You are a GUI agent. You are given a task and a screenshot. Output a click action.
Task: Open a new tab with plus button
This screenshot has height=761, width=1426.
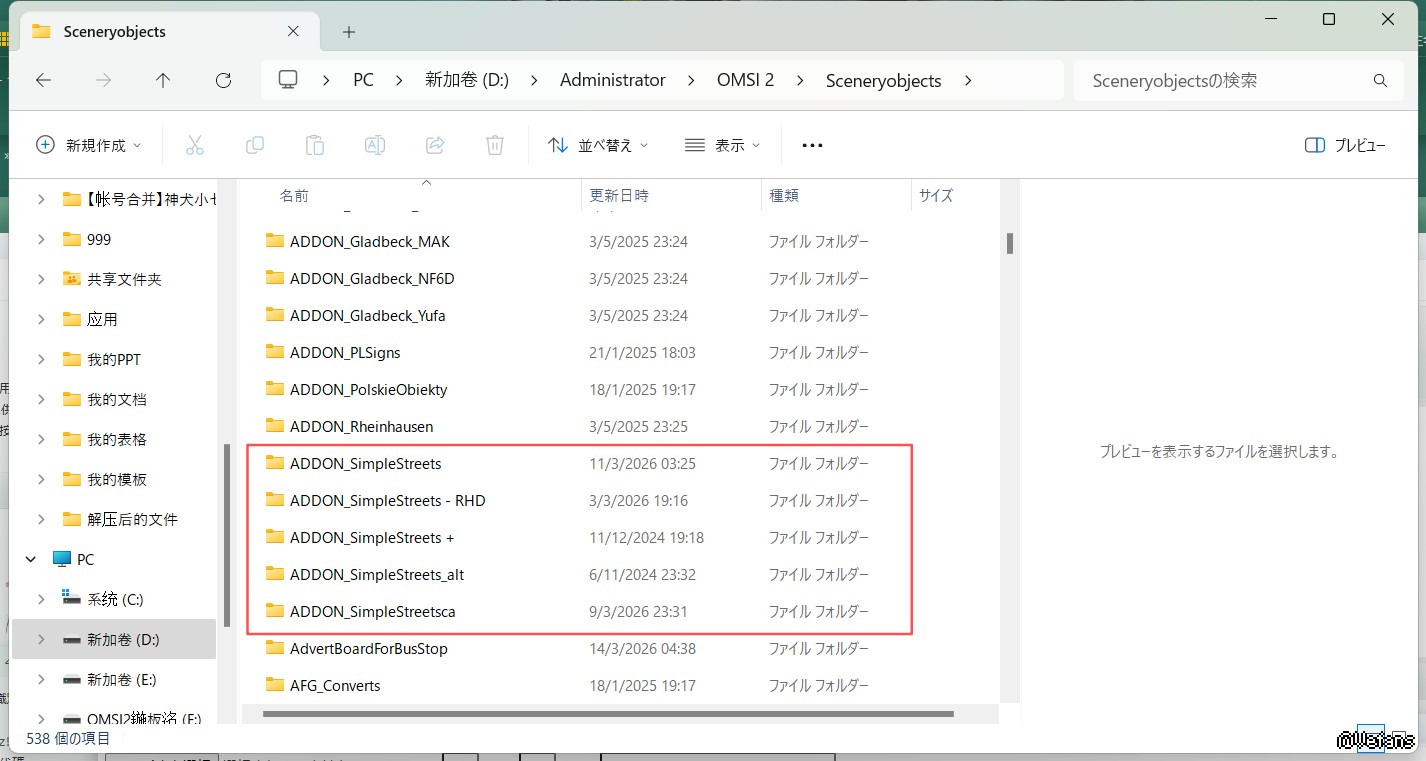(x=349, y=32)
